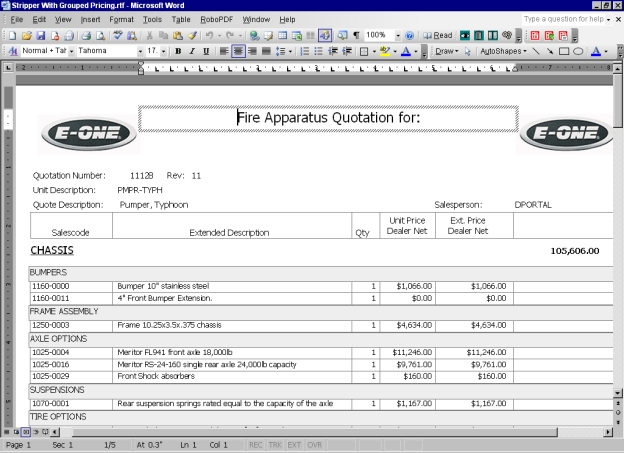Click the horizontal scrollbar right arrow

point(608,432)
